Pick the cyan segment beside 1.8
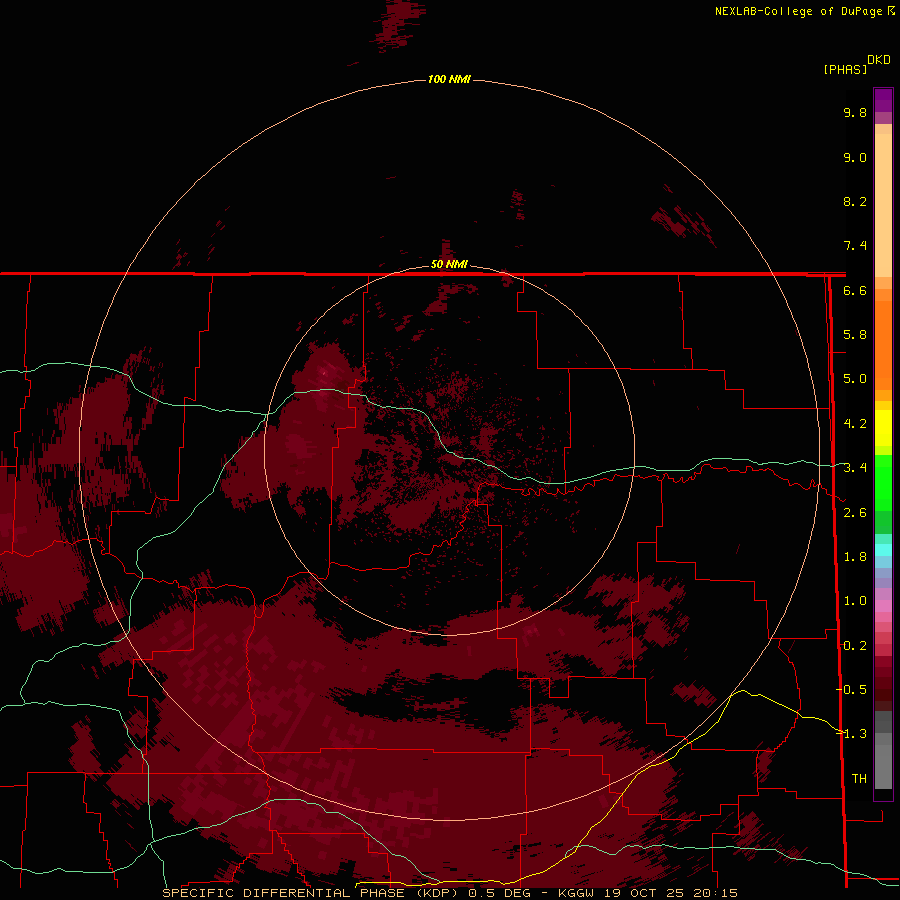The width and height of the screenshot is (900, 900). (883, 550)
